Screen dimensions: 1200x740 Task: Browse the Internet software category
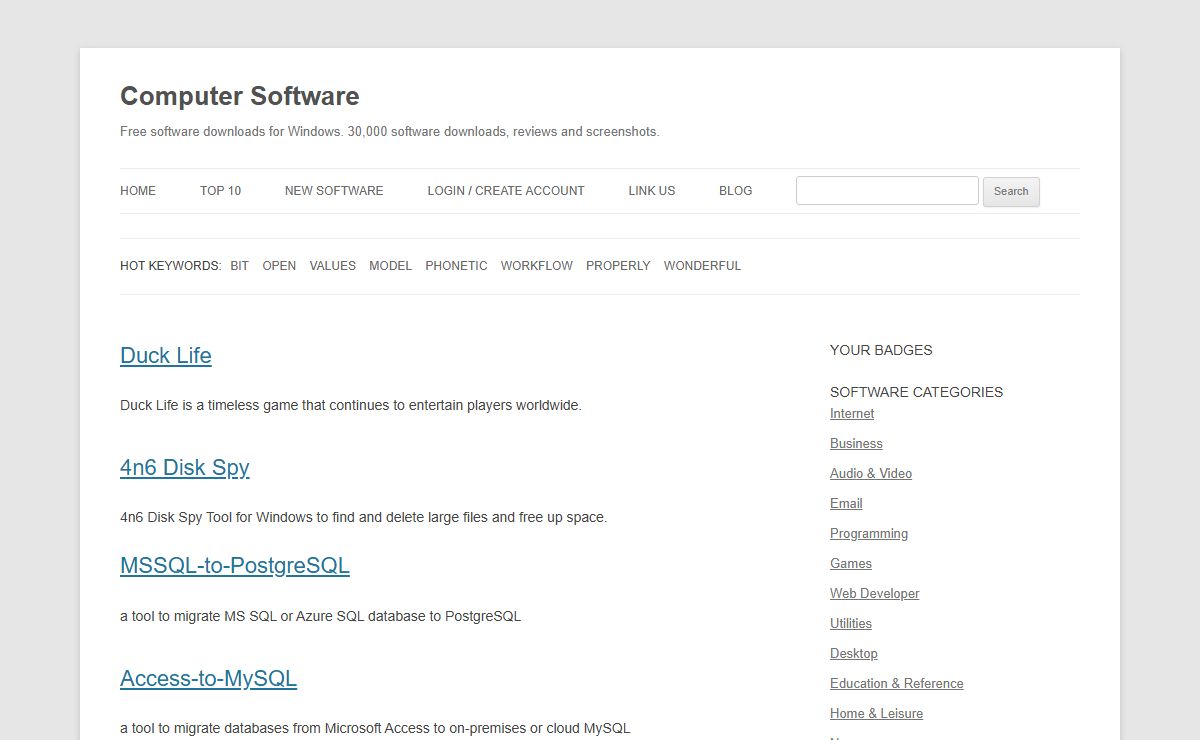click(x=852, y=414)
